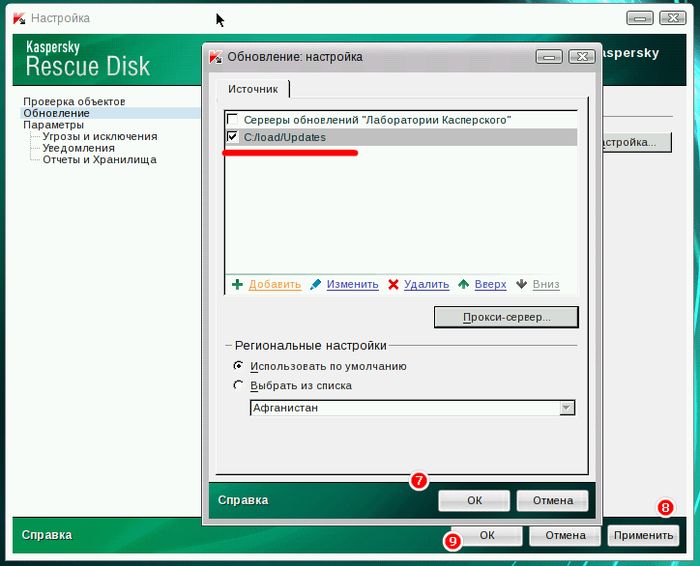Open 'Параметры' settings section
Screen dimensions: 700x566
54,125
